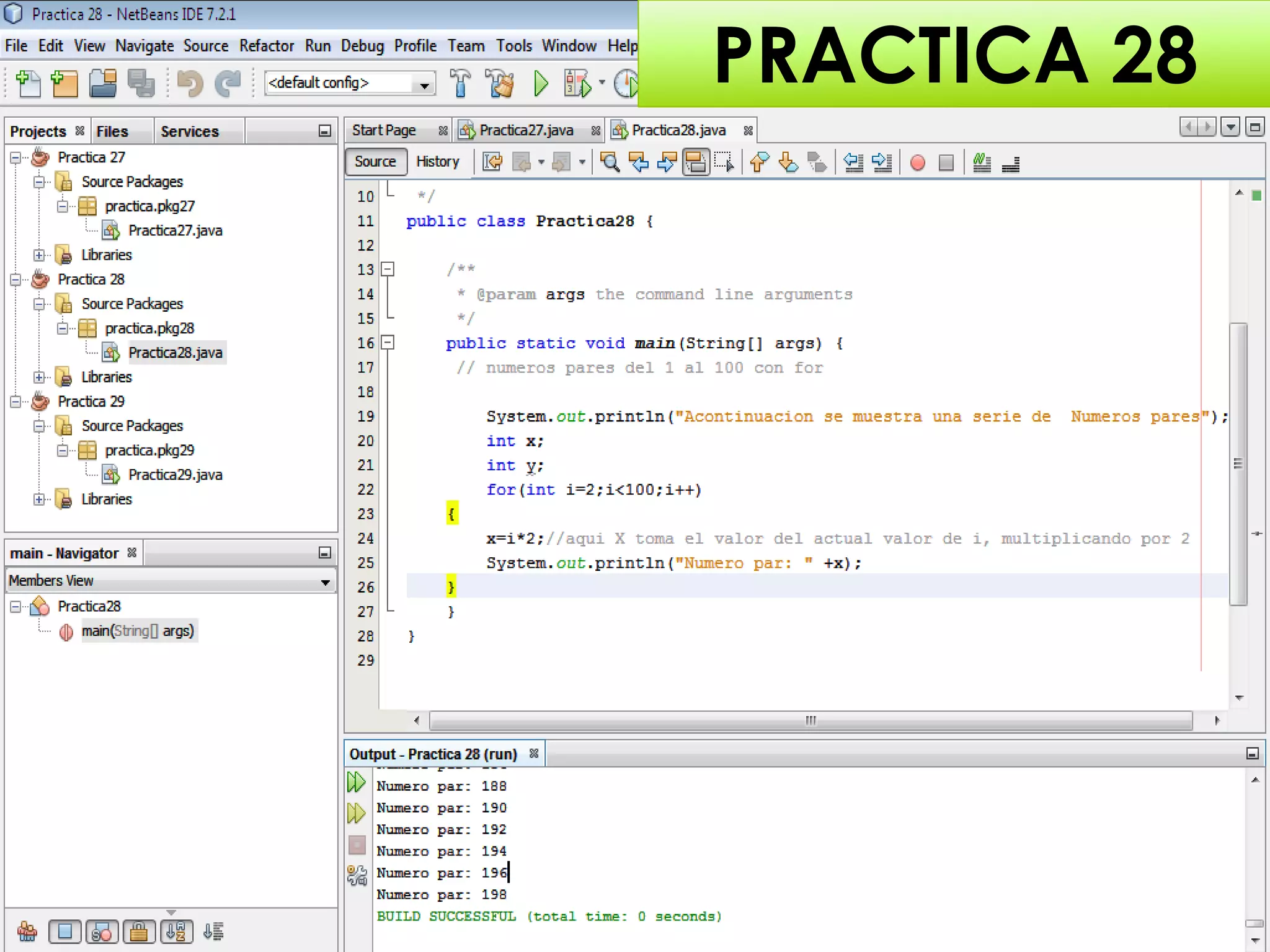Click the Last Edit icon in editor toolbar
1270x952 pixels.
pyautogui.click(x=493, y=162)
